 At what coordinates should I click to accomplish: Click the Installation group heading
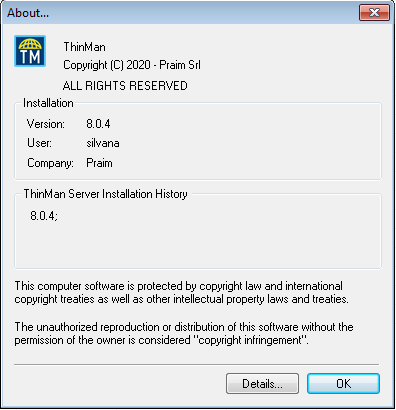48,103
